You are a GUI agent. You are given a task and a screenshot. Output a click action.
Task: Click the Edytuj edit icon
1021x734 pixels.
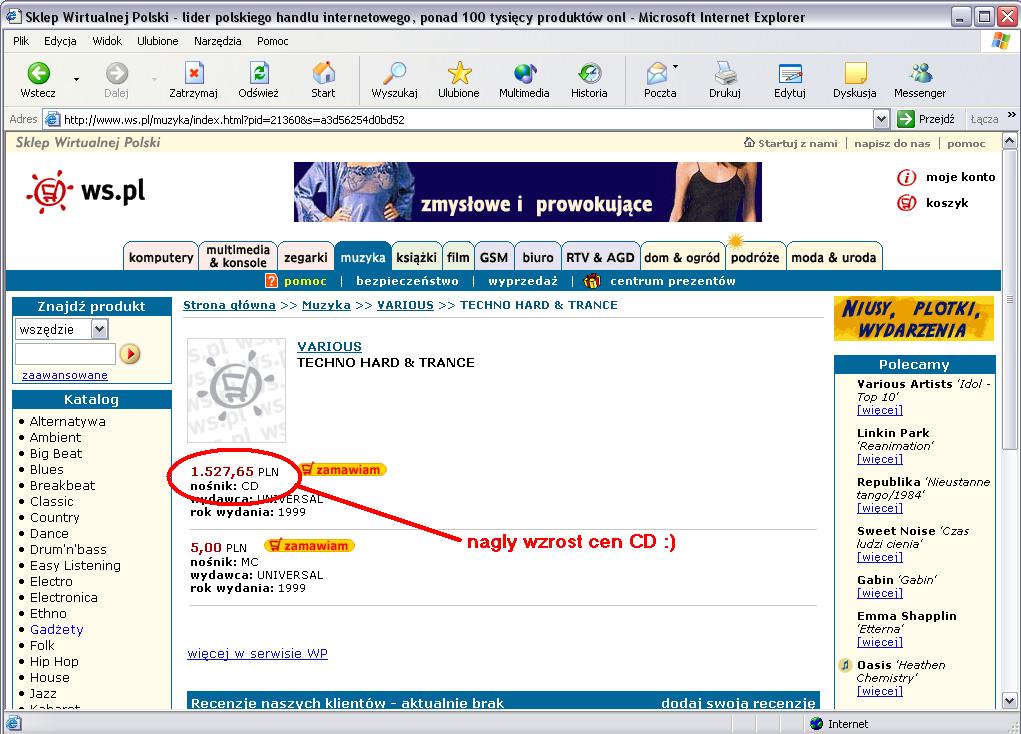pos(790,73)
